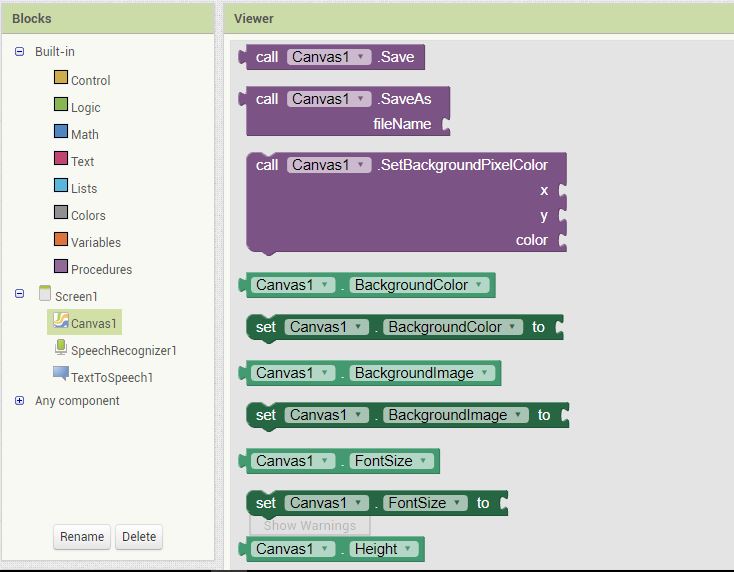Select Text in Built-in blocks

82,161
